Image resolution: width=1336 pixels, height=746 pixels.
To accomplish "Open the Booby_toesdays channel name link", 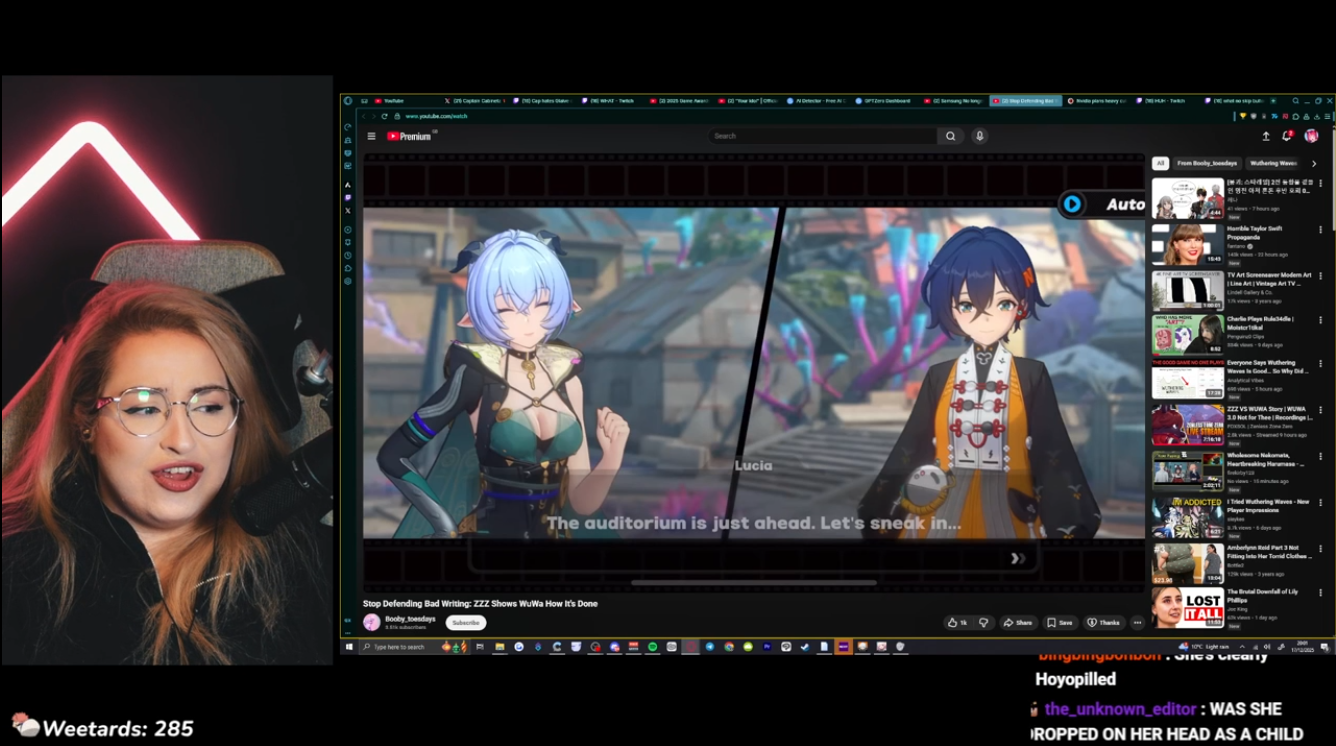I will [x=410, y=619].
